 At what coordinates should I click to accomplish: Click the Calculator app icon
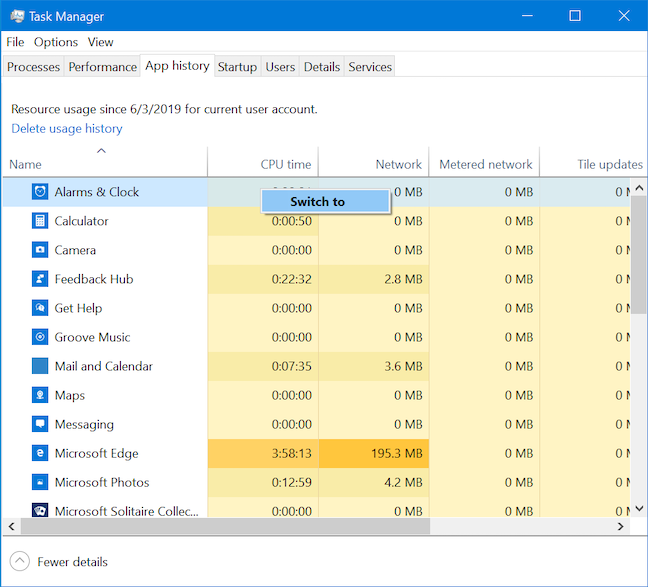40,221
